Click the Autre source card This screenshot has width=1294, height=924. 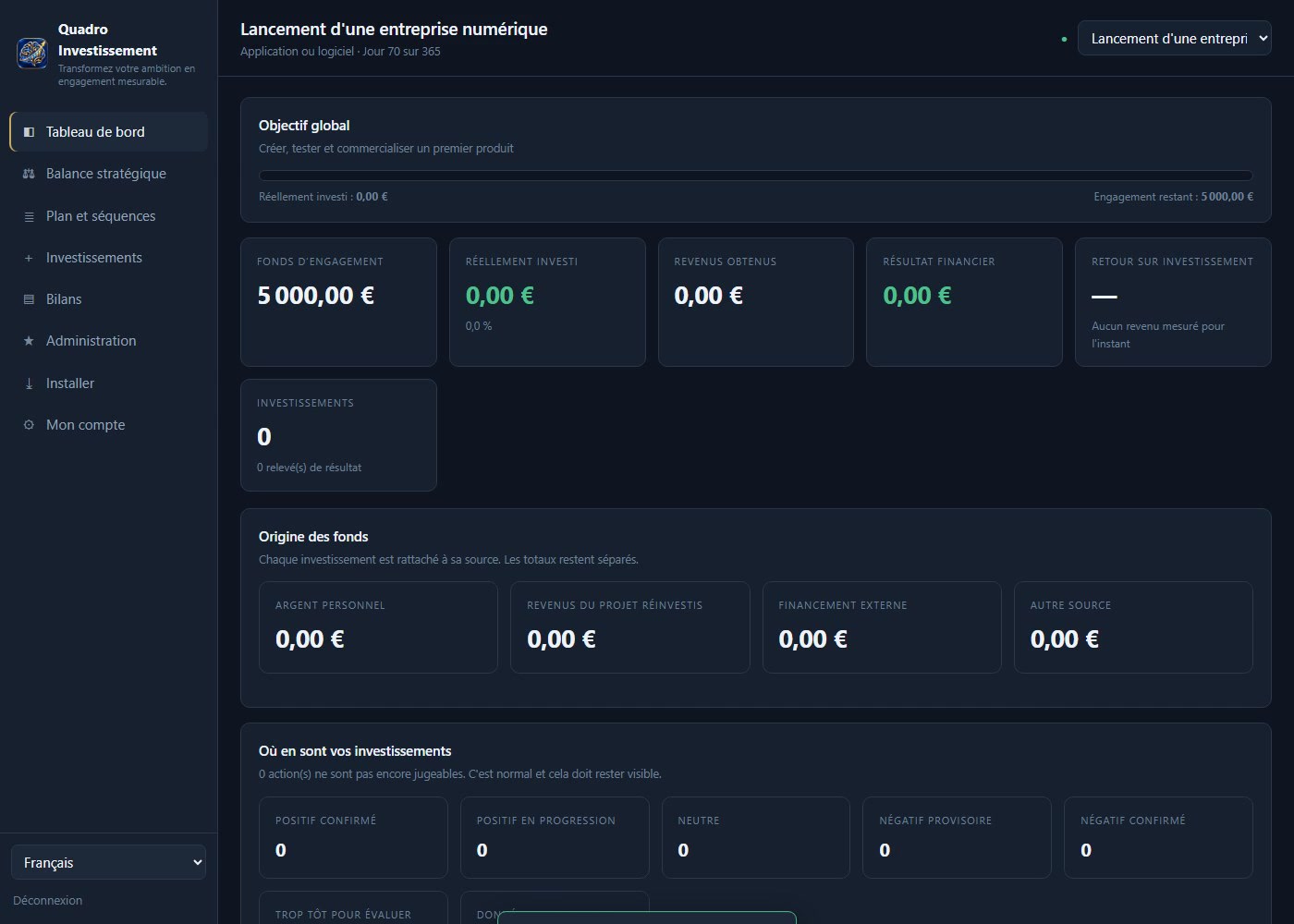[x=1133, y=627]
